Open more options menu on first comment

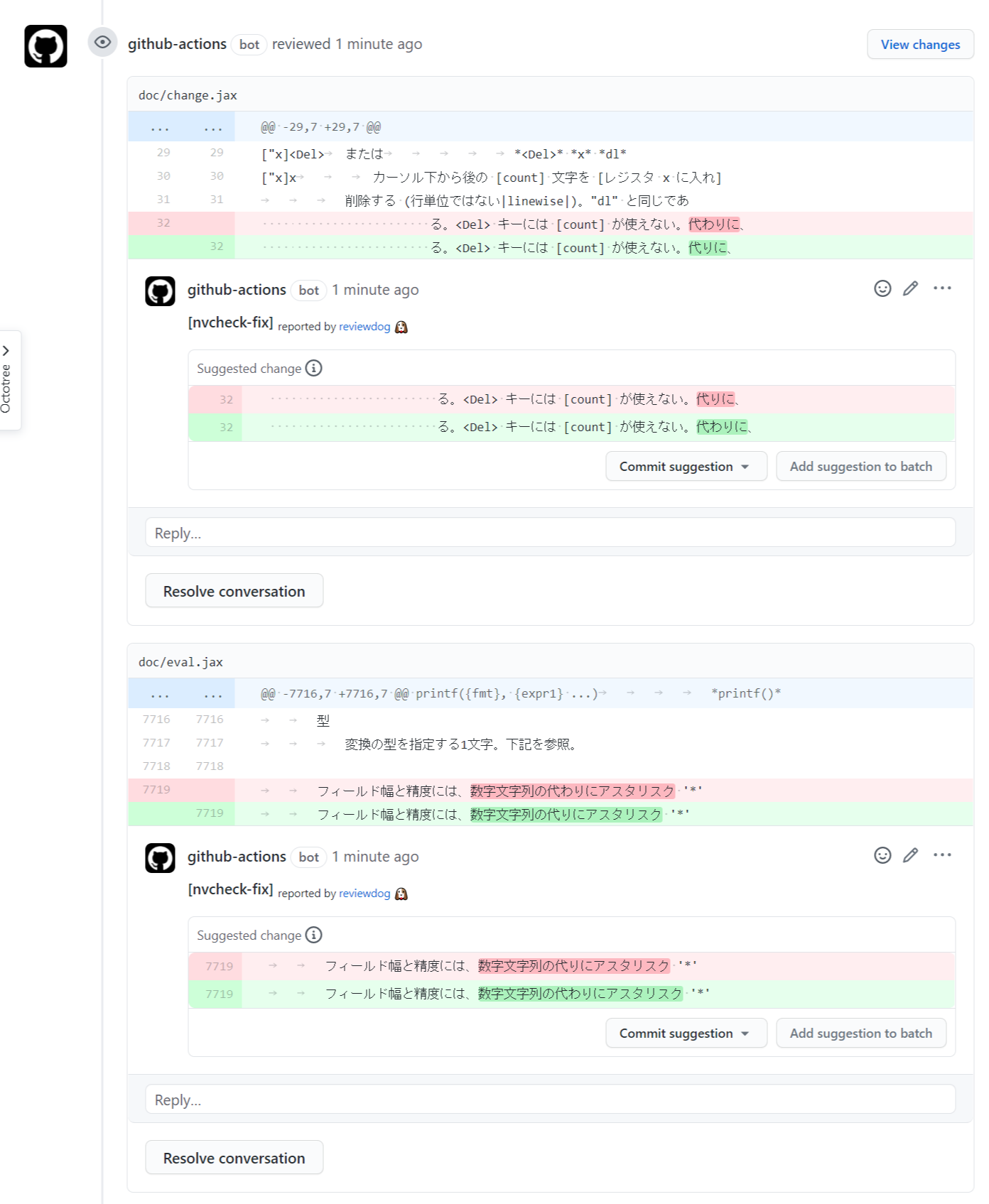(x=942, y=288)
